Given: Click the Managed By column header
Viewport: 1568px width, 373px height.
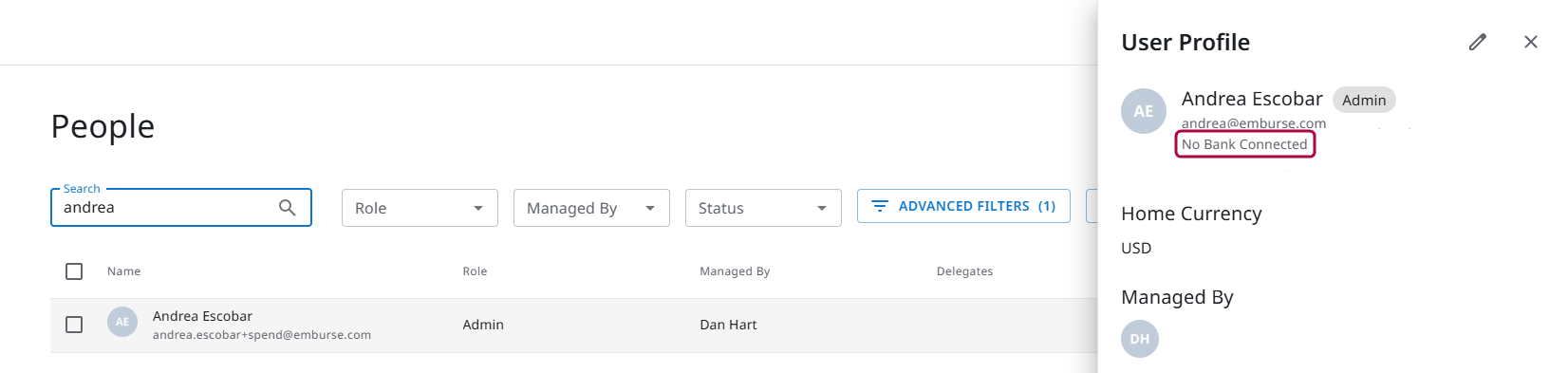Looking at the screenshot, I should 735,271.
